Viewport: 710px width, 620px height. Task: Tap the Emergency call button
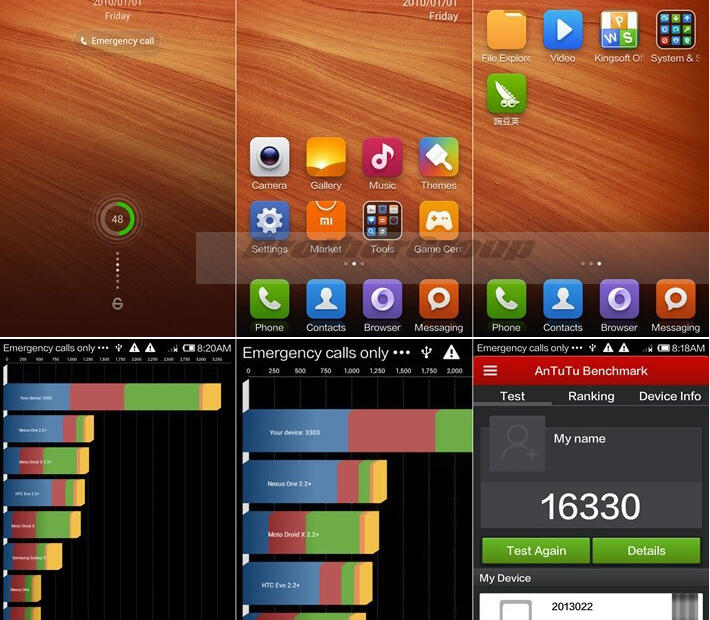coord(117,41)
